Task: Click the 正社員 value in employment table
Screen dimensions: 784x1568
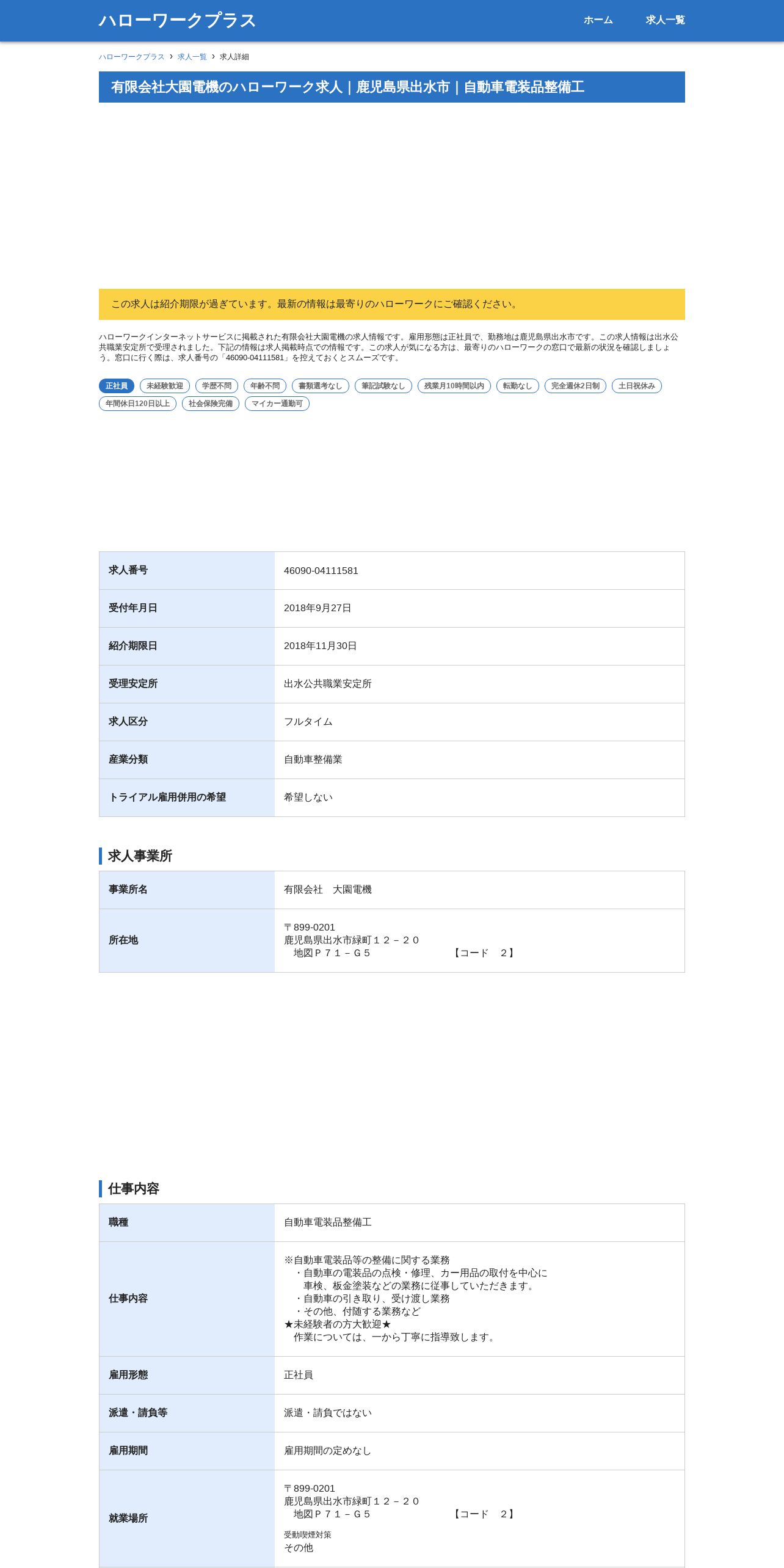Action: coord(299,1375)
